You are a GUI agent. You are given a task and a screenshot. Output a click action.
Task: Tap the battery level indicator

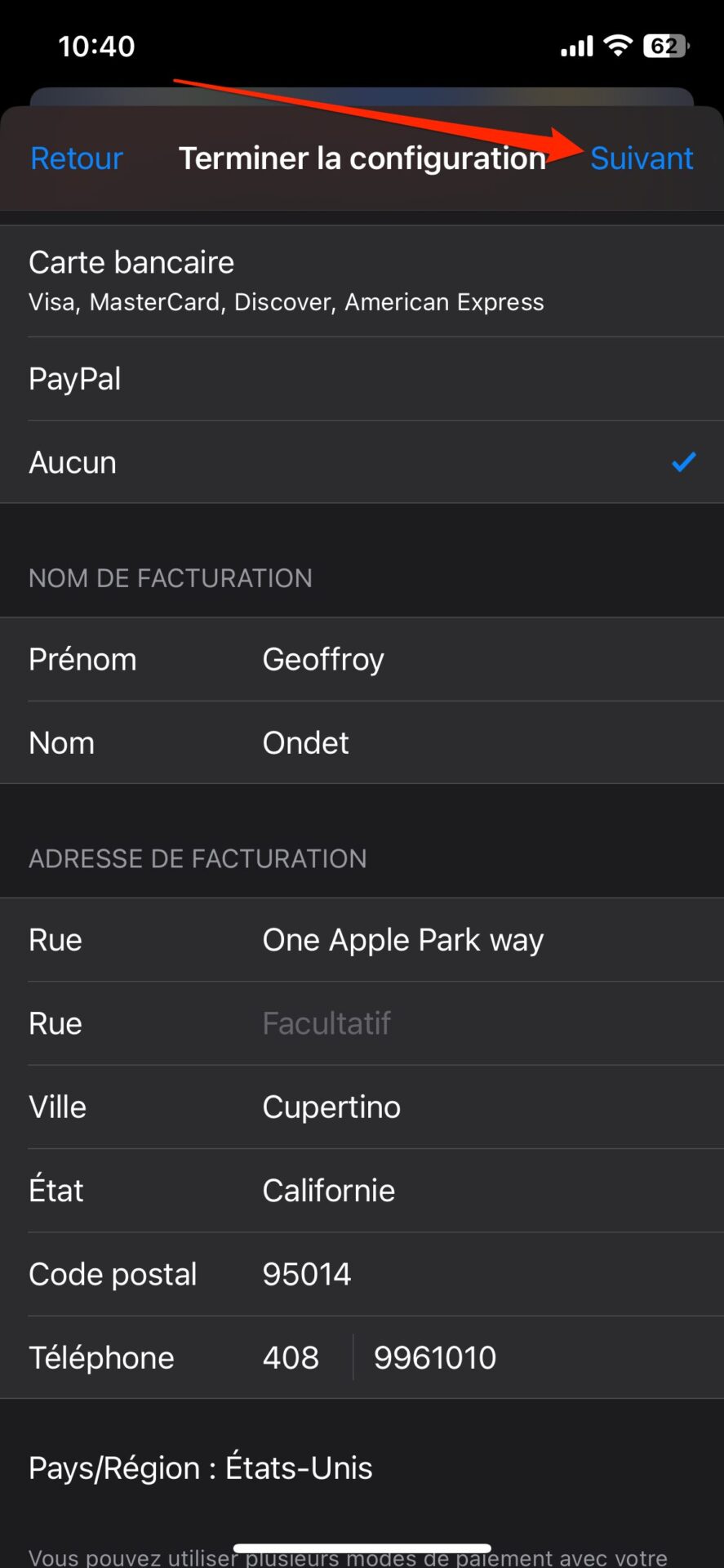tap(666, 46)
